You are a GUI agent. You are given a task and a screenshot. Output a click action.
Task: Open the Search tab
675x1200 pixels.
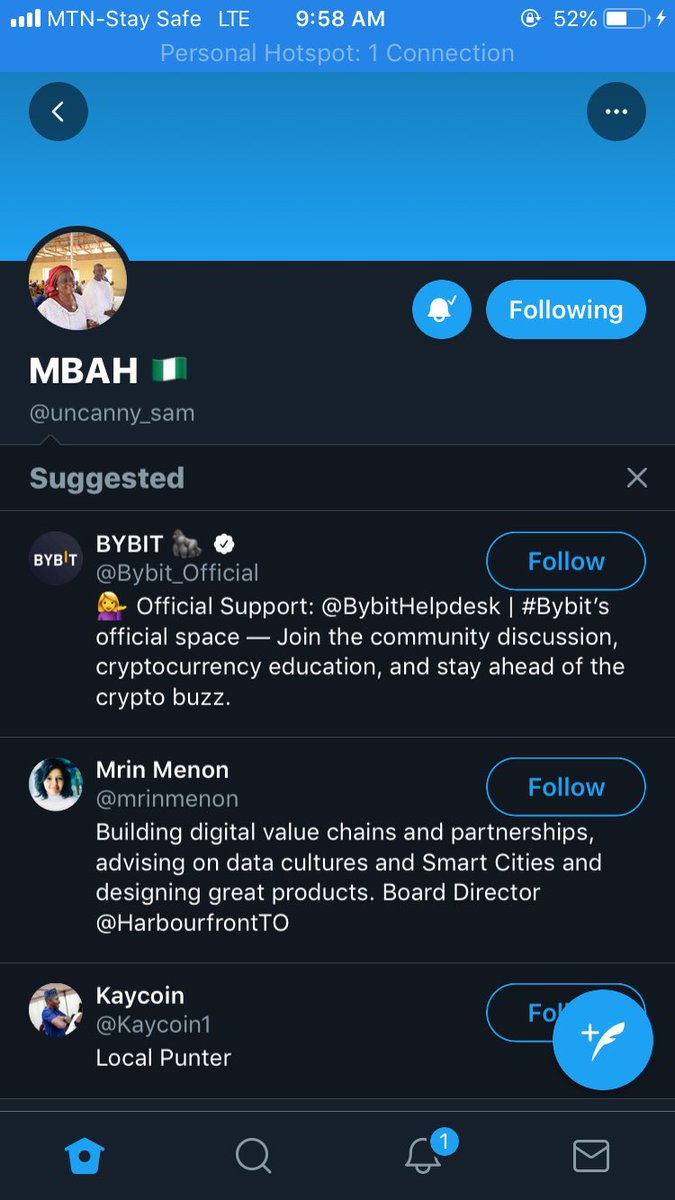coord(253,1156)
